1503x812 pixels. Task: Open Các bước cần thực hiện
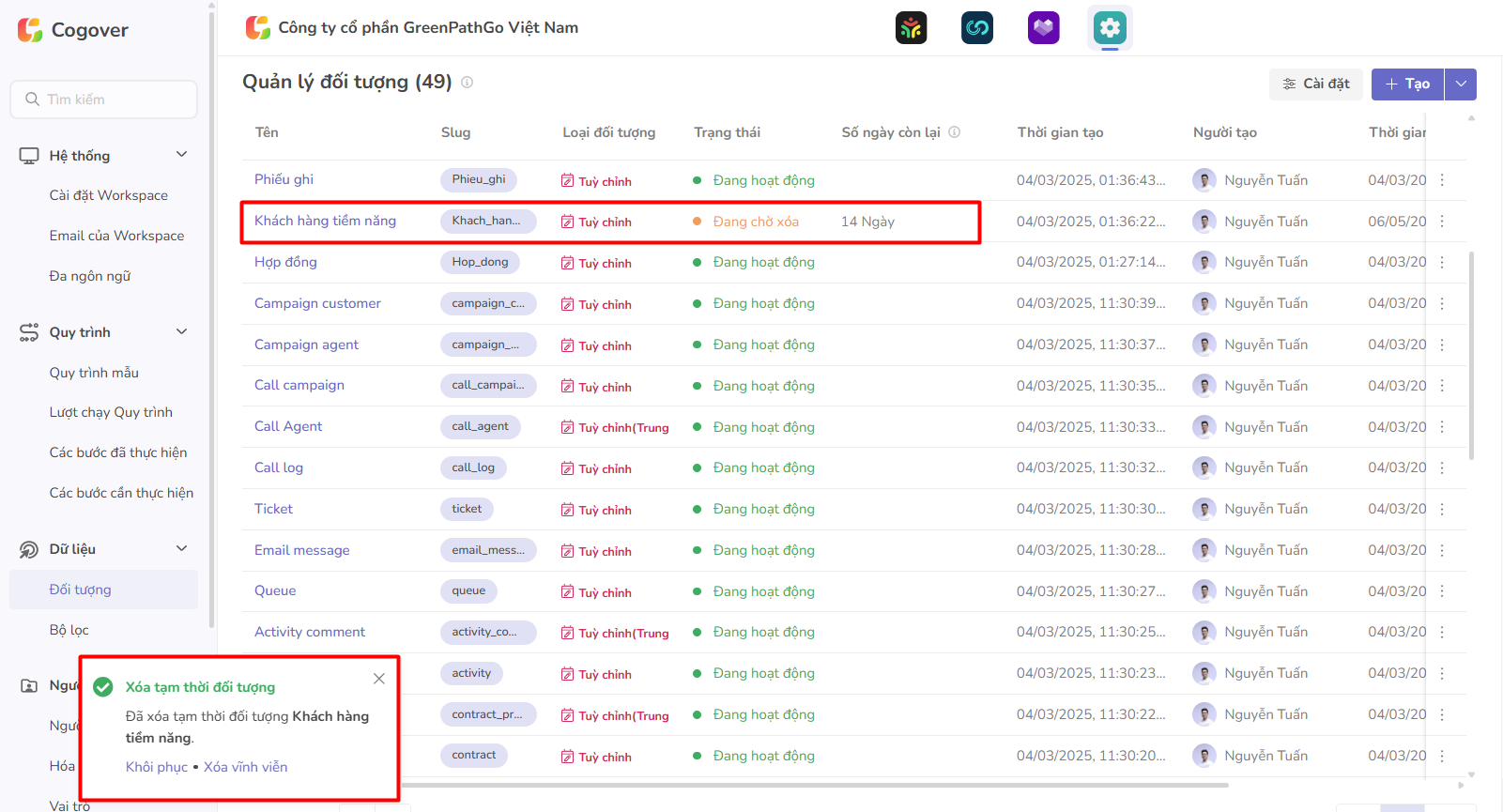[121, 493]
